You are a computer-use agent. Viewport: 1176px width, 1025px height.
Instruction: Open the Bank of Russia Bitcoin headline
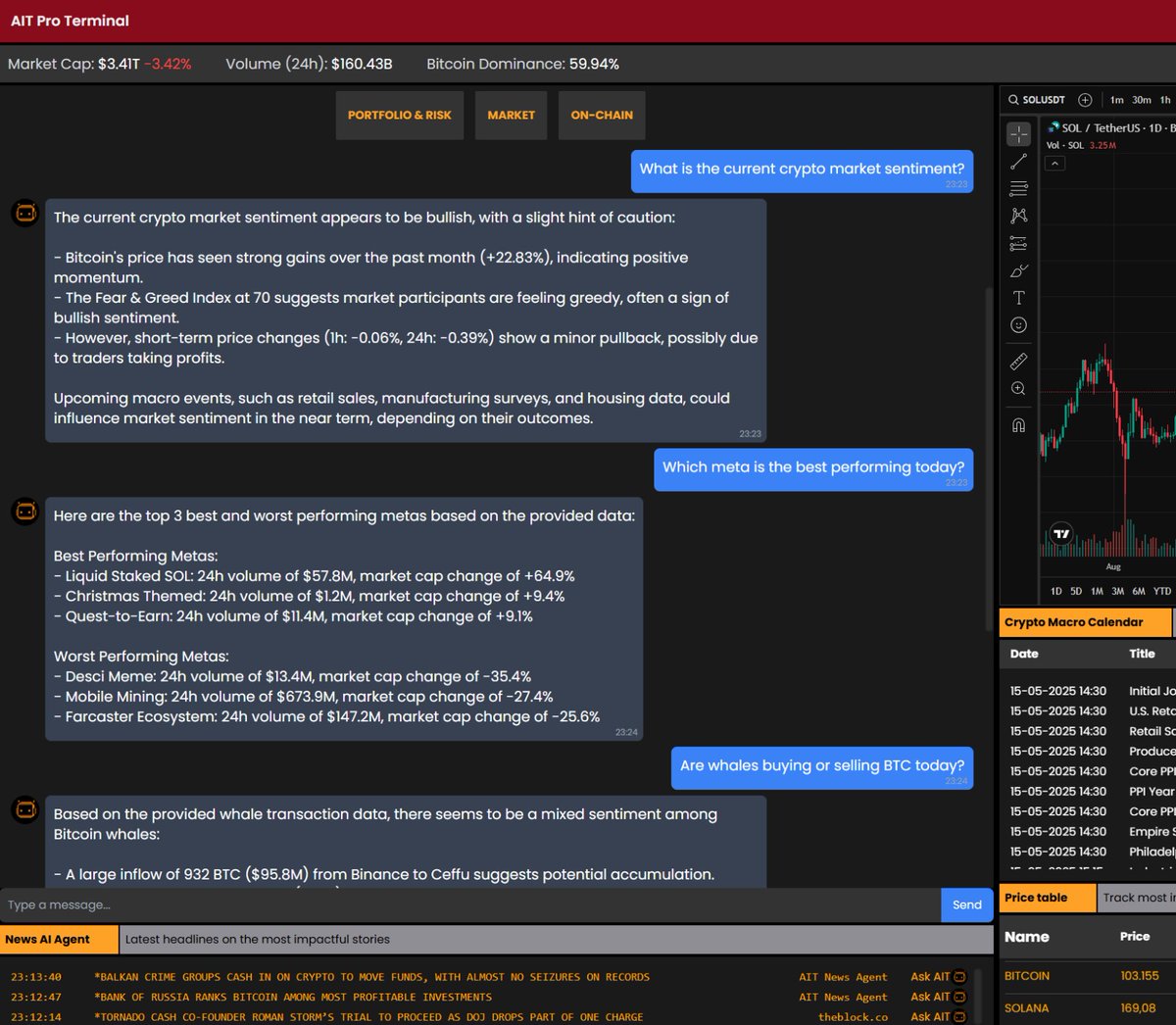point(293,997)
